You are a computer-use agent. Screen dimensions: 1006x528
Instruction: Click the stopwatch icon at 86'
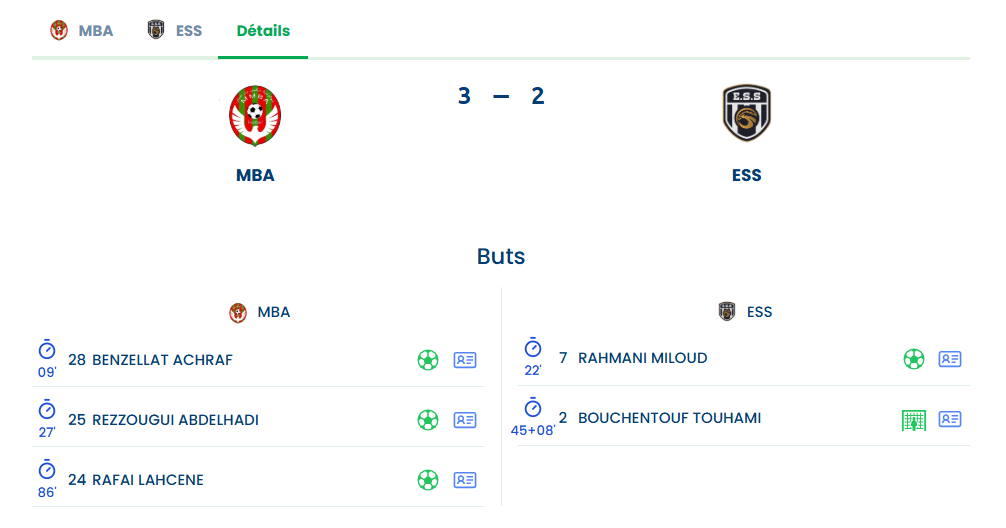pyautogui.click(x=47, y=470)
